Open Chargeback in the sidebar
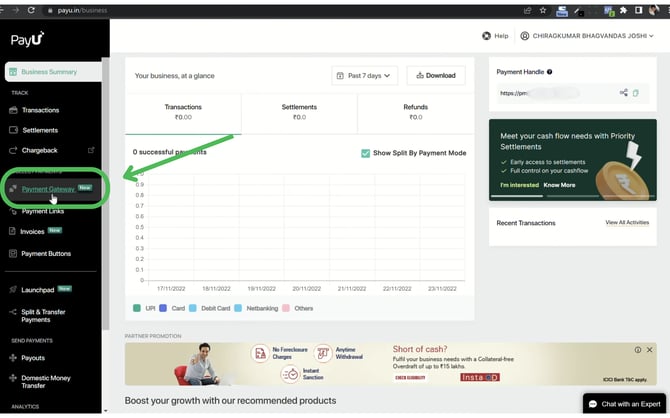670x418 pixels. click(40, 150)
